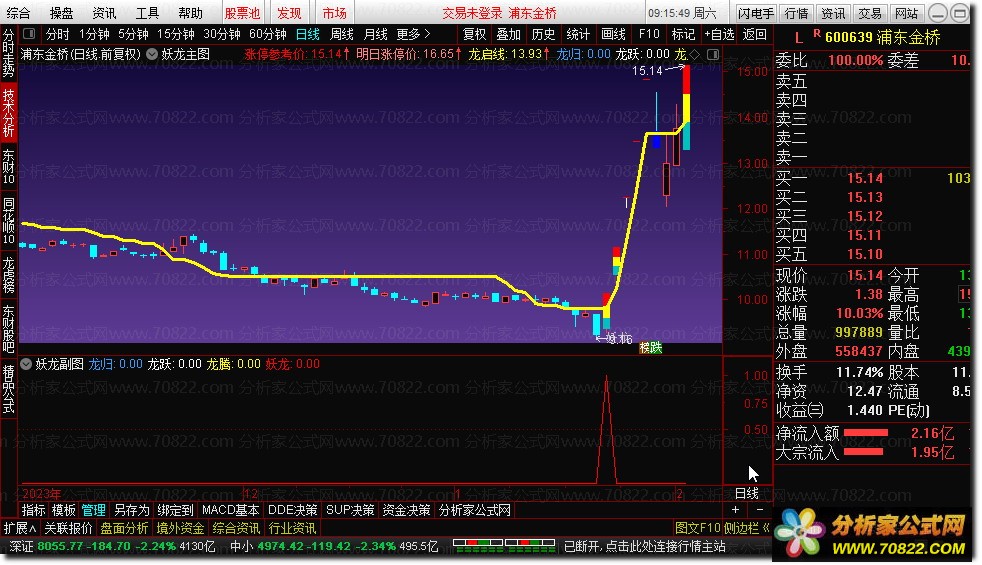982x565 pixels.
Task: Add stock with +自选 button
Action: pos(719,34)
